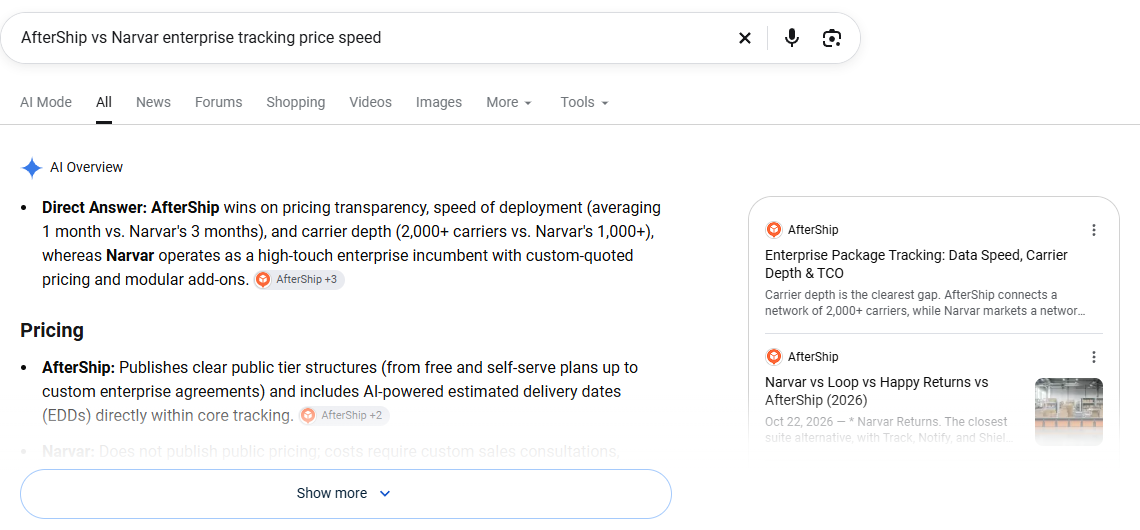
Task: Select the All results tab
Action: (x=104, y=103)
